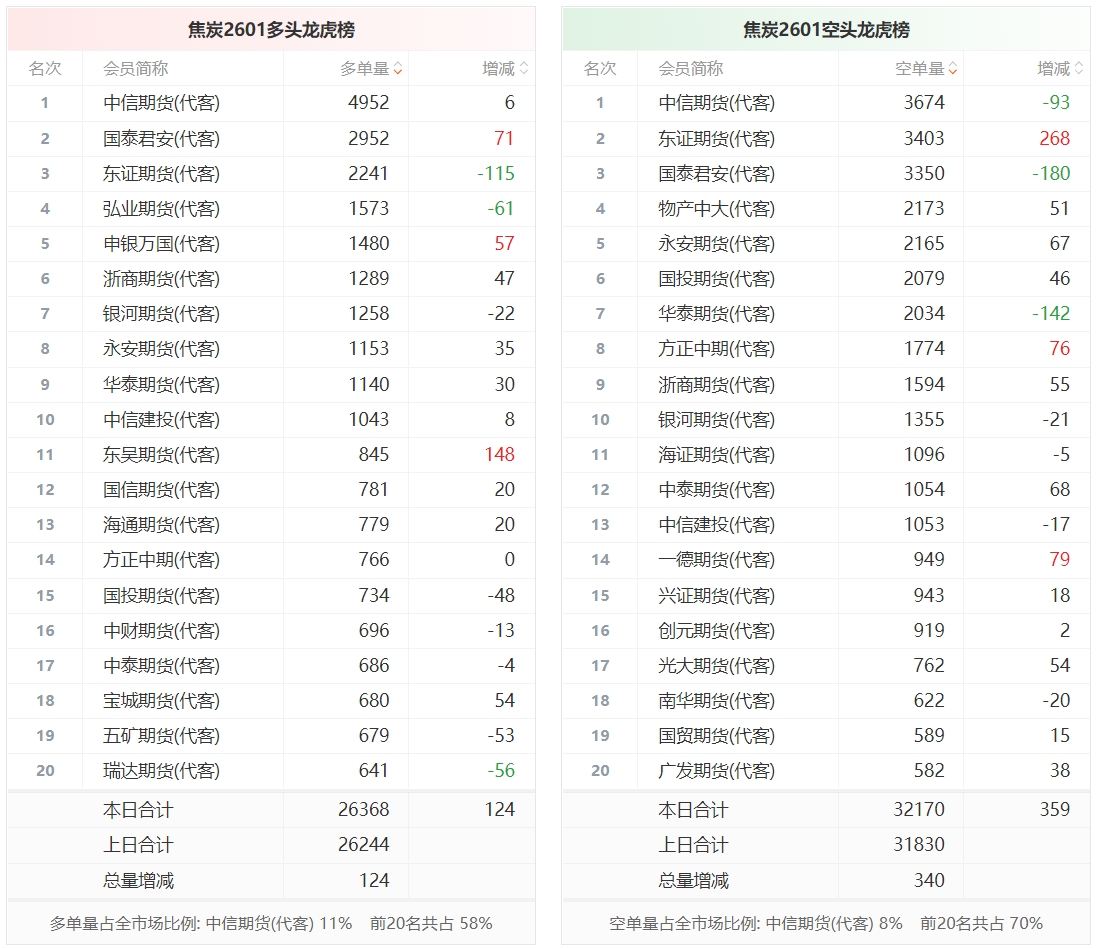Select 广发期货(代客) row name
This screenshot has width=1096, height=948.
tap(716, 770)
